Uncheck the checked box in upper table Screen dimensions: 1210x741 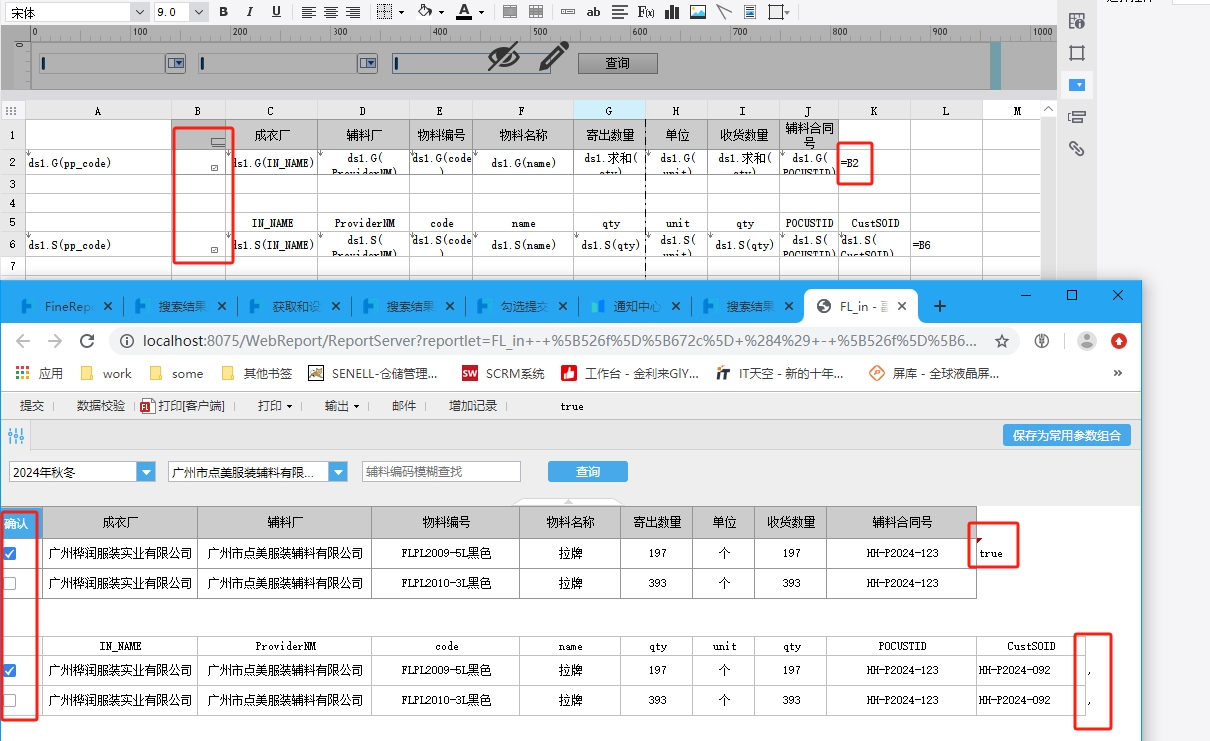click(11, 553)
